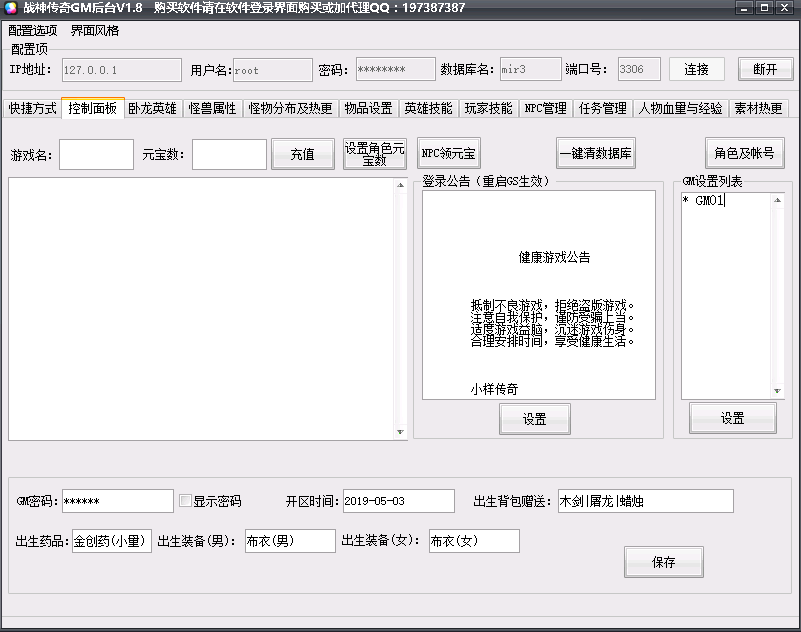Click the 角色及帐号 button
Viewport: 801px width, 632px height.
click(x=743, y=153)
